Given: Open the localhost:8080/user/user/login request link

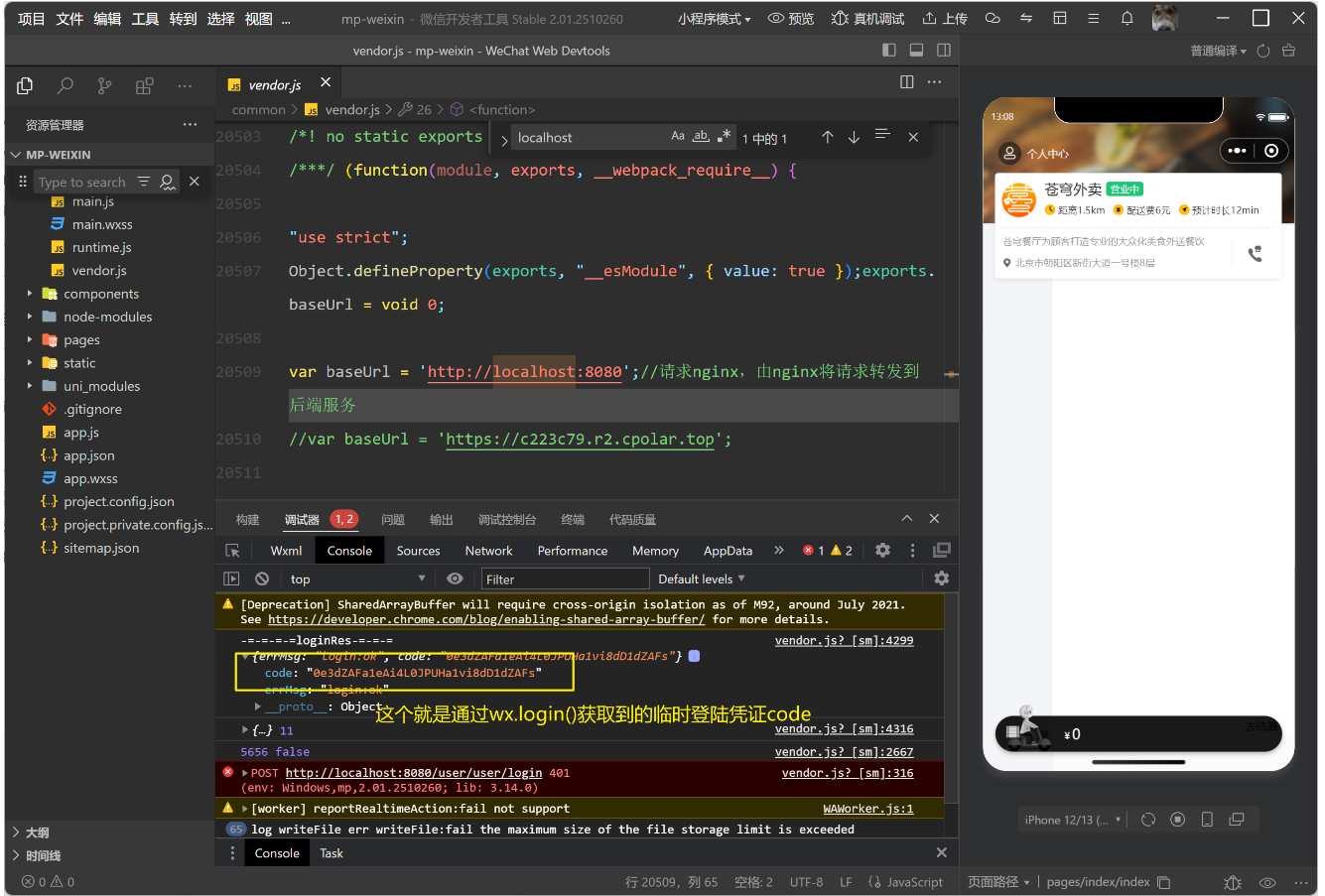Looking at the screenshot, I should point(414,773).
